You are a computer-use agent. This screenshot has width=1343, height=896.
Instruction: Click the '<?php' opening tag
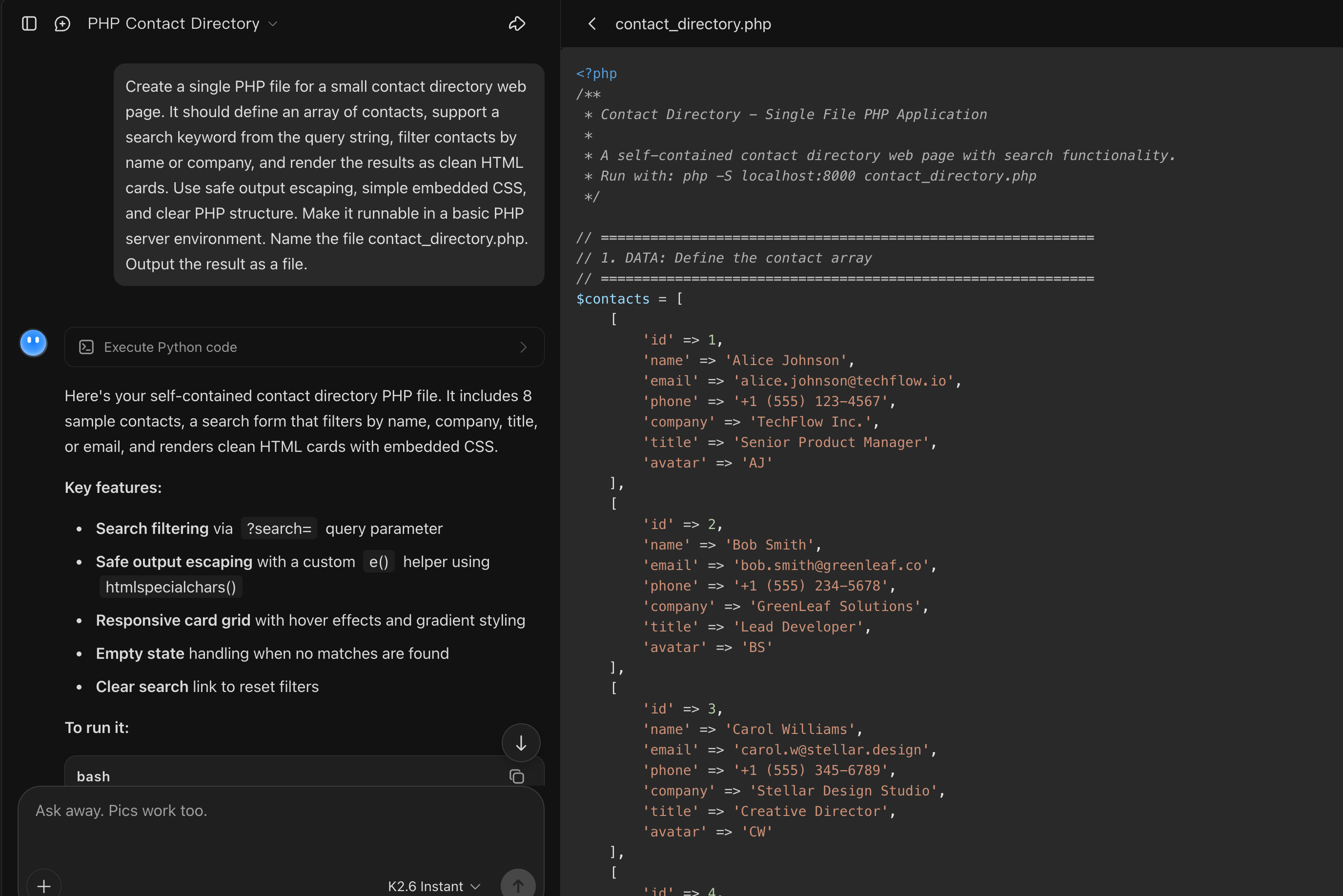[x=596, y=74]
